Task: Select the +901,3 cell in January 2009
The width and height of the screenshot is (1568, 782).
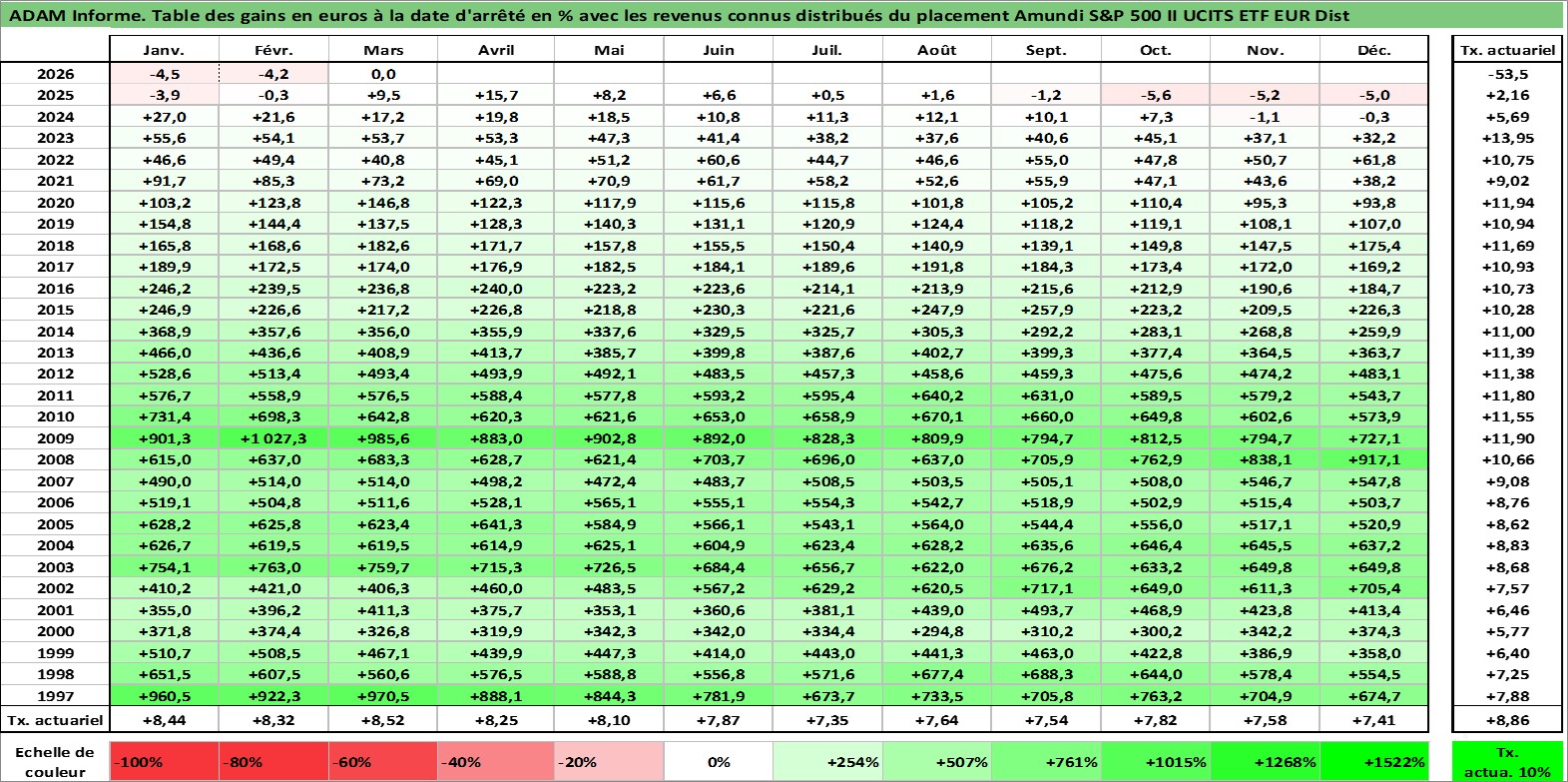Action: pos(164,438)
